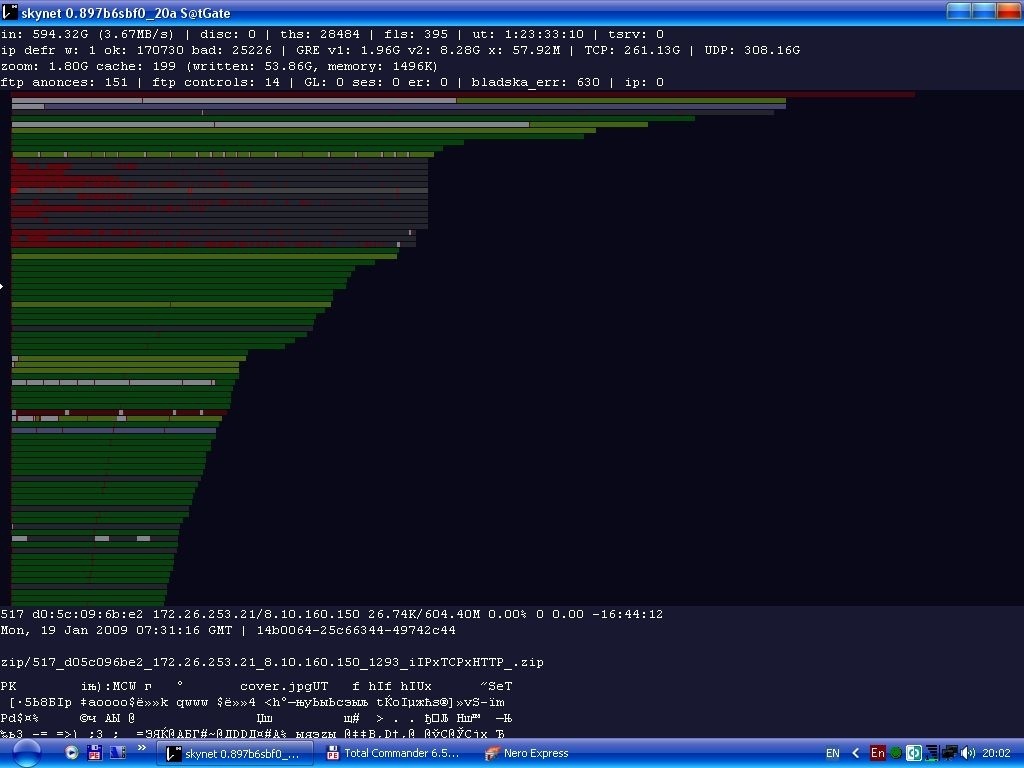Open the EN language bar selector

coord(832,753)
